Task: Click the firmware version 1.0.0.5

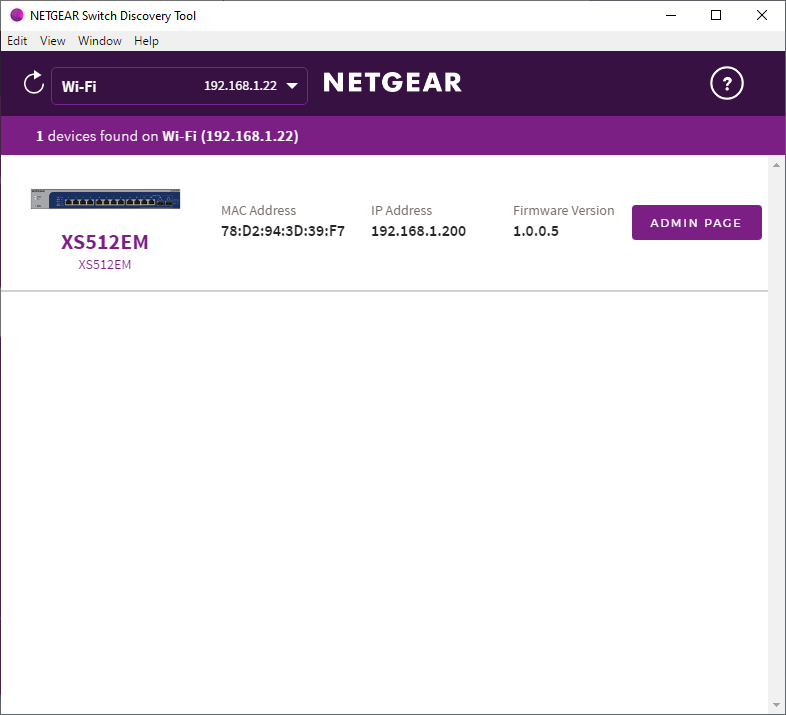Action: (x=536, y=231)
